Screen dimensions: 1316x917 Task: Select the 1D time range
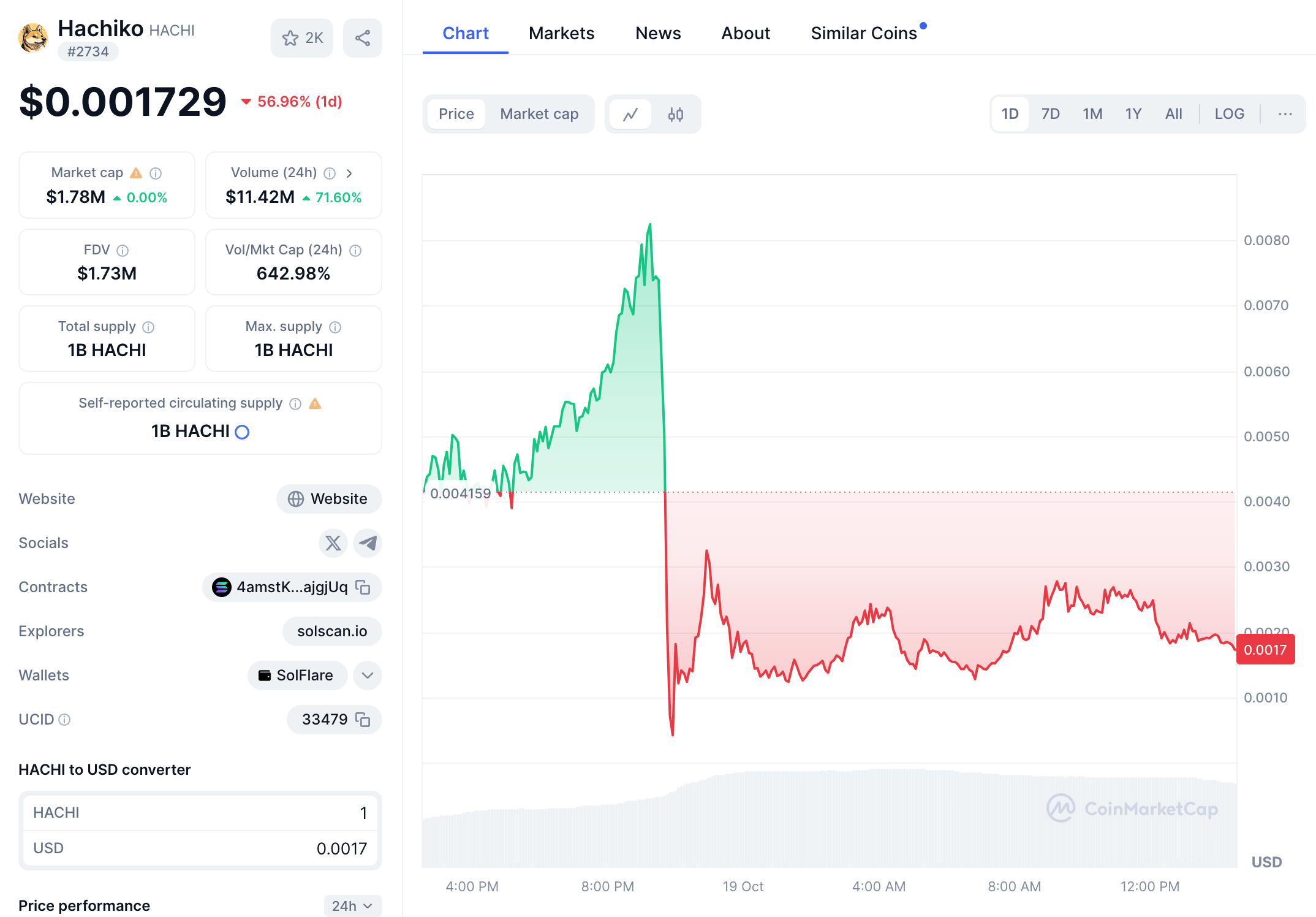point(1010,114)
